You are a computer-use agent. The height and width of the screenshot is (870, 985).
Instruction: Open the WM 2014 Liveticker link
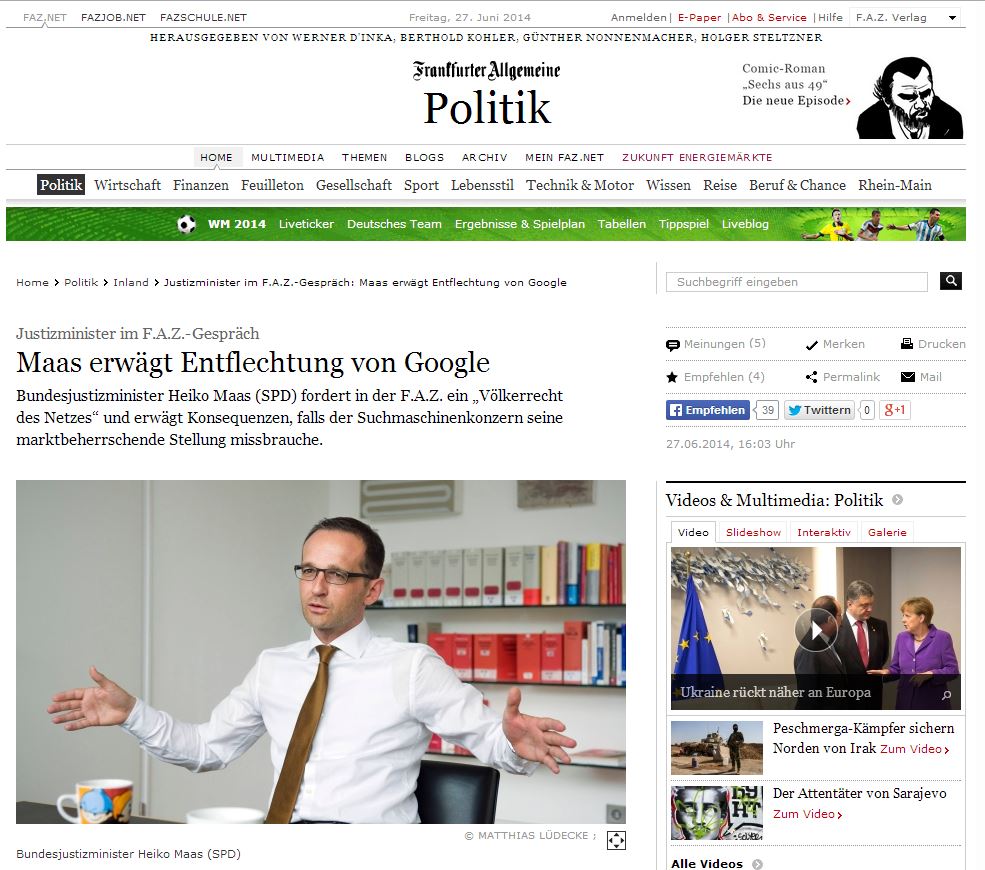306,224
